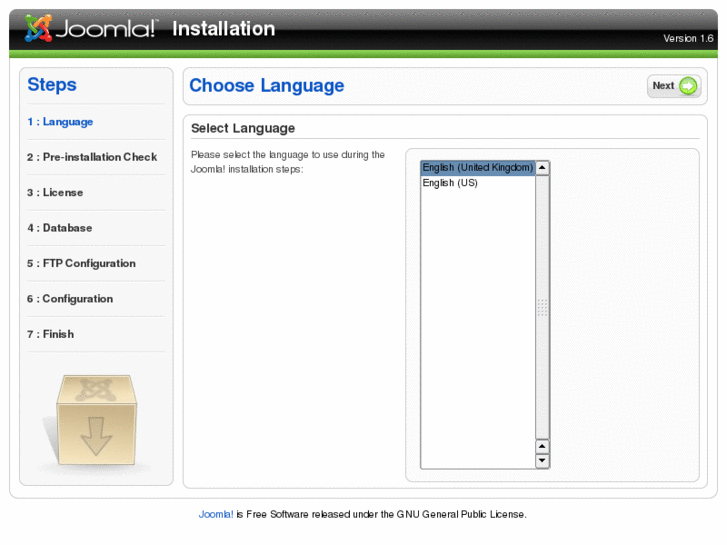The image size is (727, 545).
Task: Click the down arrow at scrollbar bottom
Action: coord(542,461)
